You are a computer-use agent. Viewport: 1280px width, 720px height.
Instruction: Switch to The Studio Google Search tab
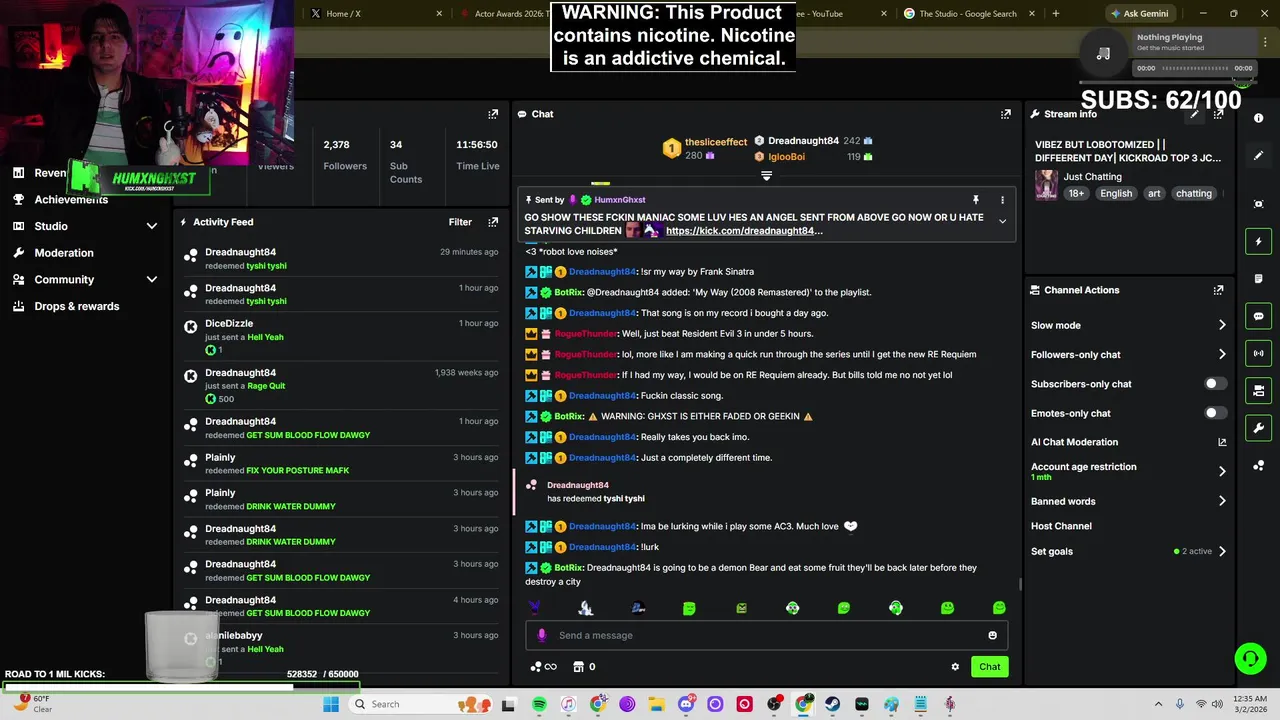point(968,14)
